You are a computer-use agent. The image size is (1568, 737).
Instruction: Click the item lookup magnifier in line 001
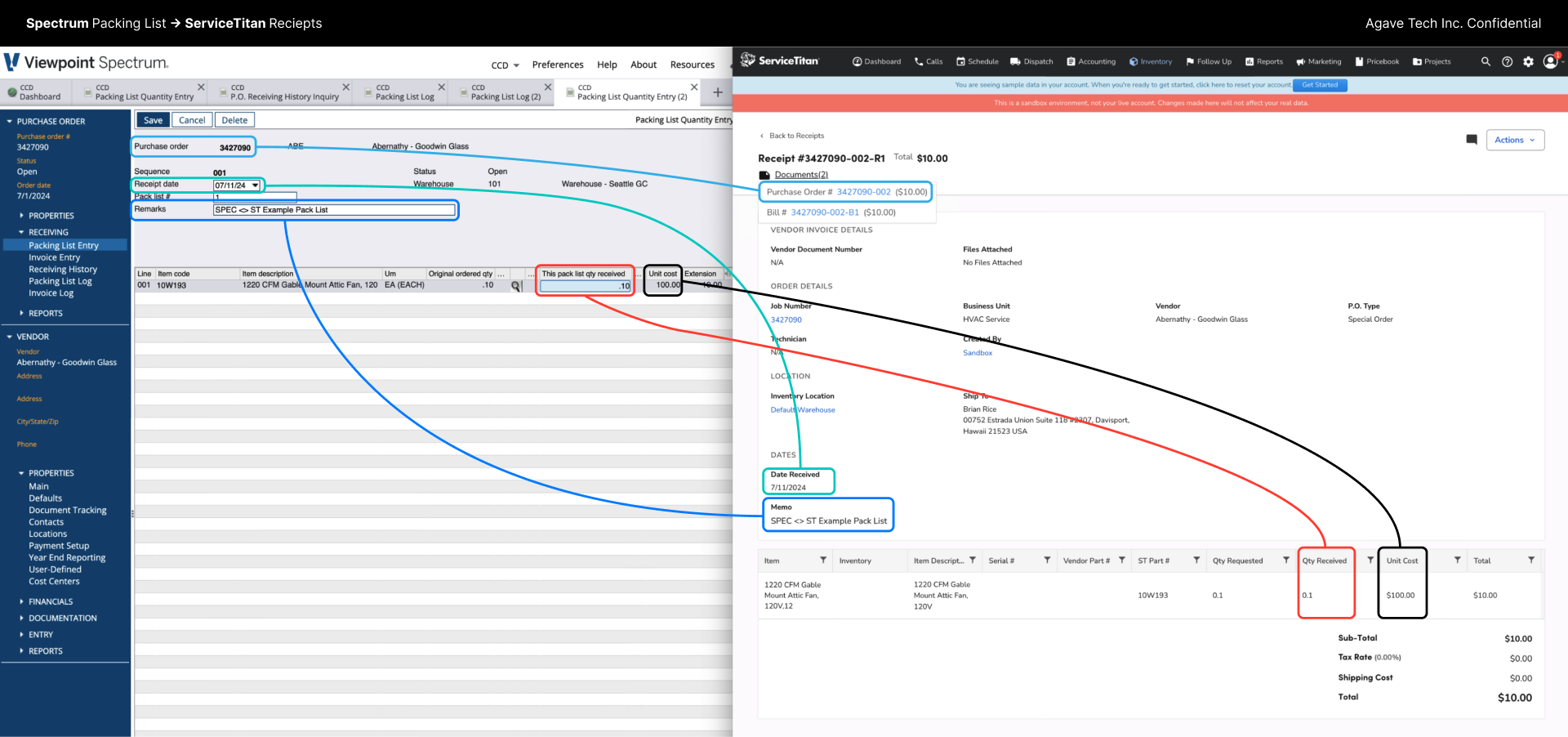click(516, 286)
